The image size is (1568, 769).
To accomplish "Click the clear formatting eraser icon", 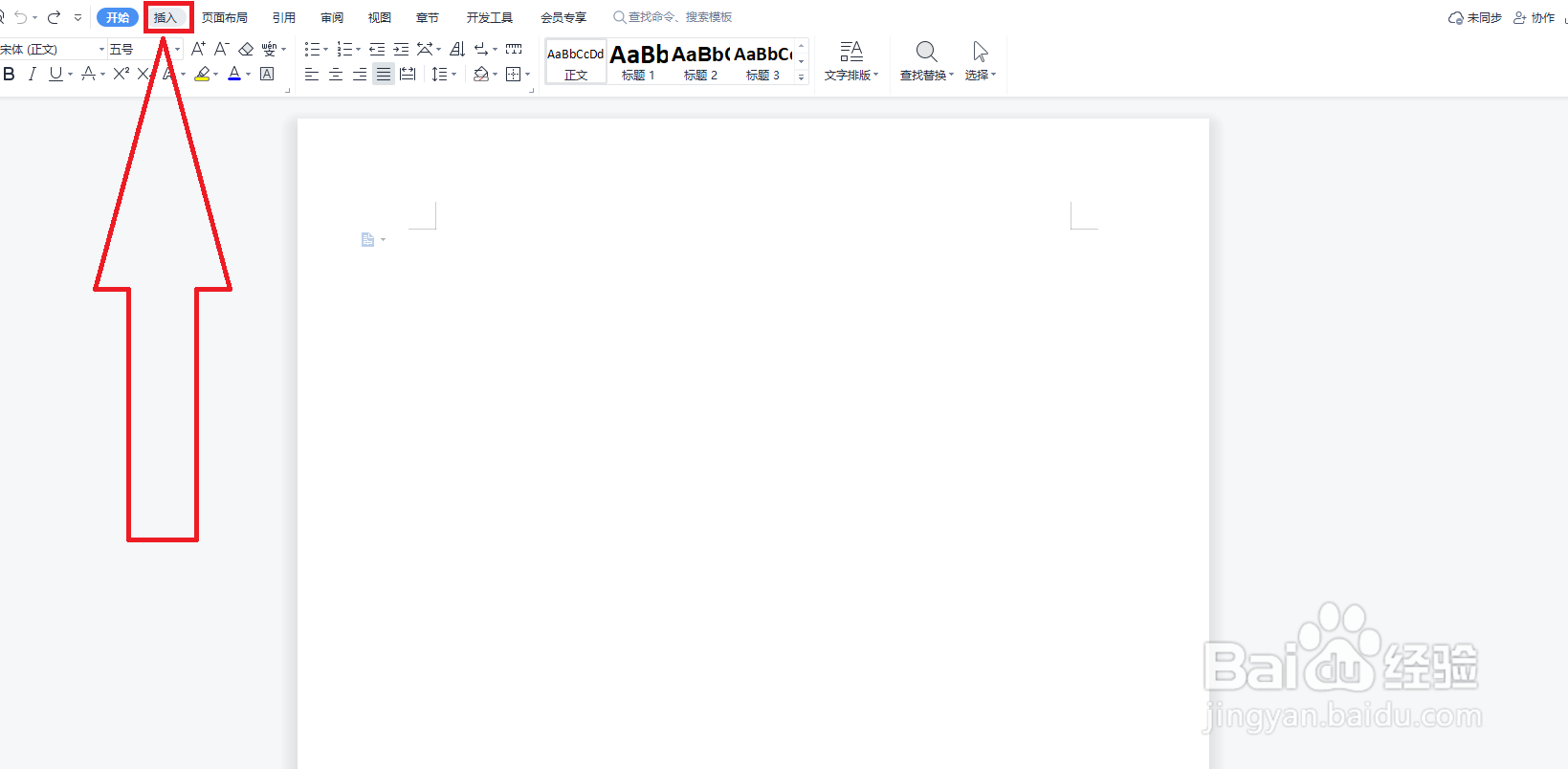I will click(246, 49).
